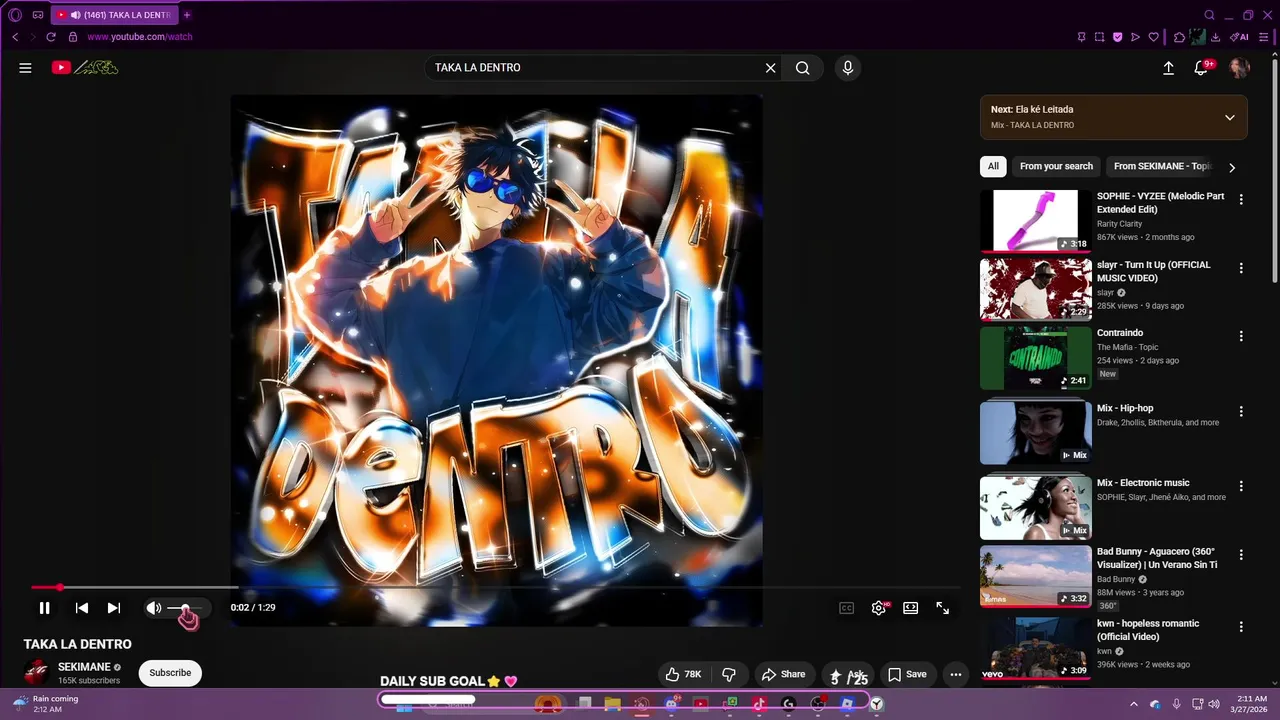This screenshot has width=1280, height=720.
Task: Open browser downloads icon
Action: click(1215, 37)
